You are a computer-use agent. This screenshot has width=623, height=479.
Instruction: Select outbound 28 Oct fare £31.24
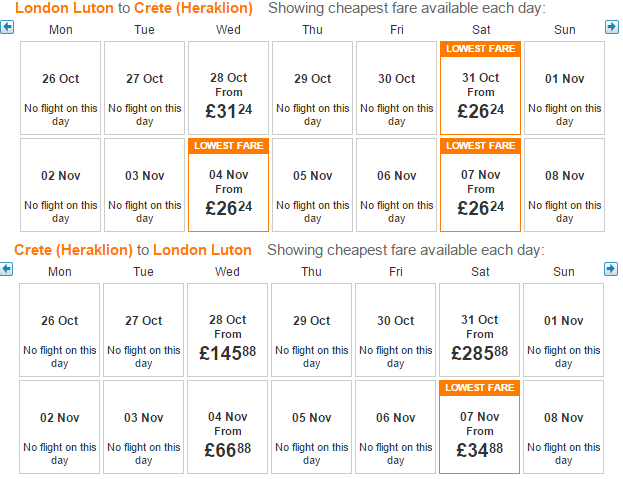click(x=228, y=88)
